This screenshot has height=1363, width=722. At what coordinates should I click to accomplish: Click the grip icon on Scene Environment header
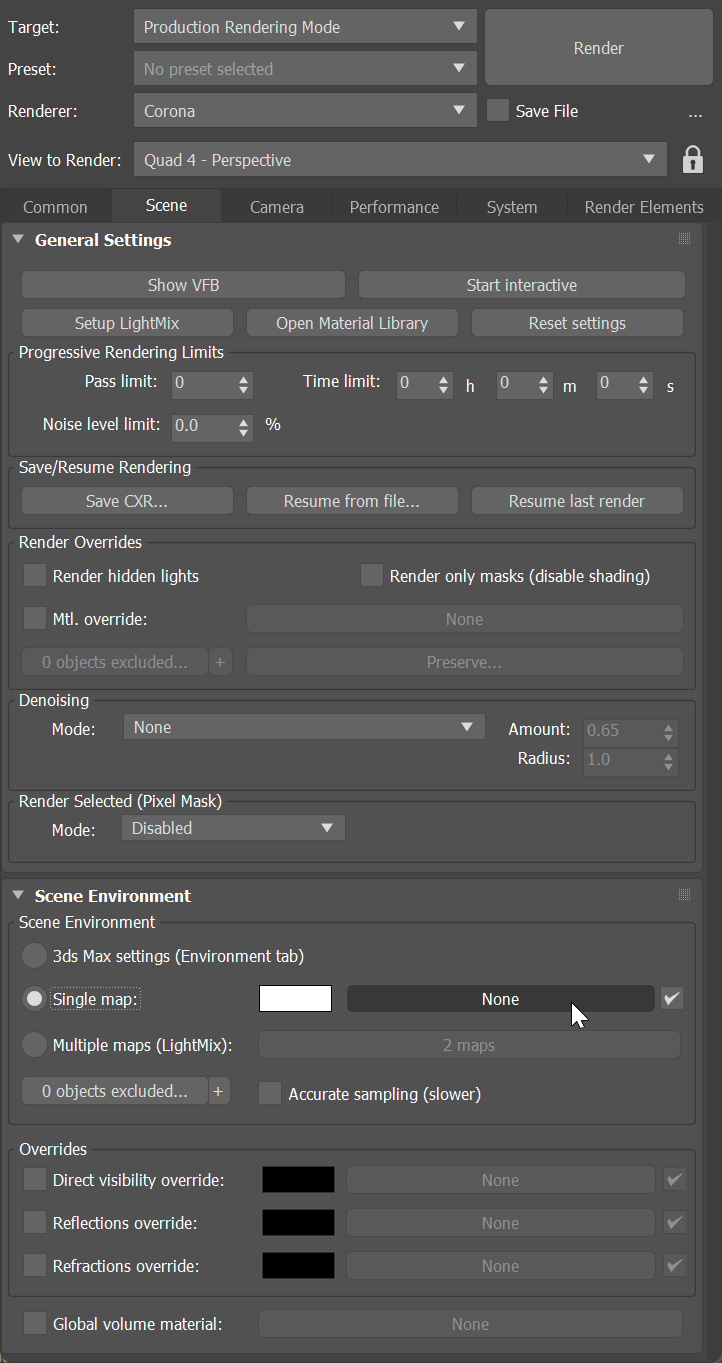pos(685,895)
